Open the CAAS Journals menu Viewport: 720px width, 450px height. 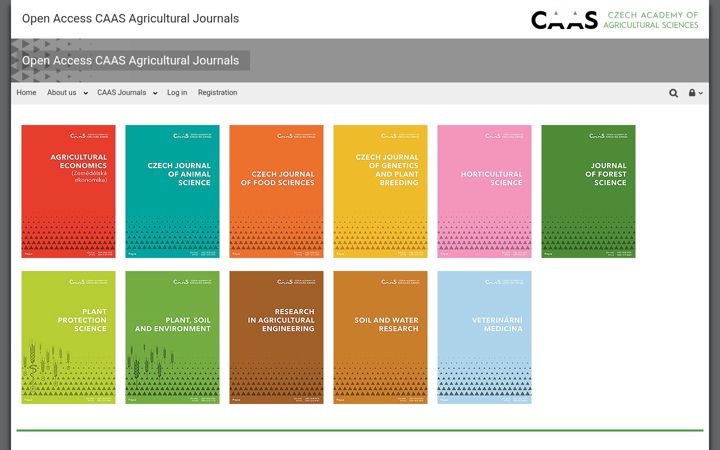point(122,92)
